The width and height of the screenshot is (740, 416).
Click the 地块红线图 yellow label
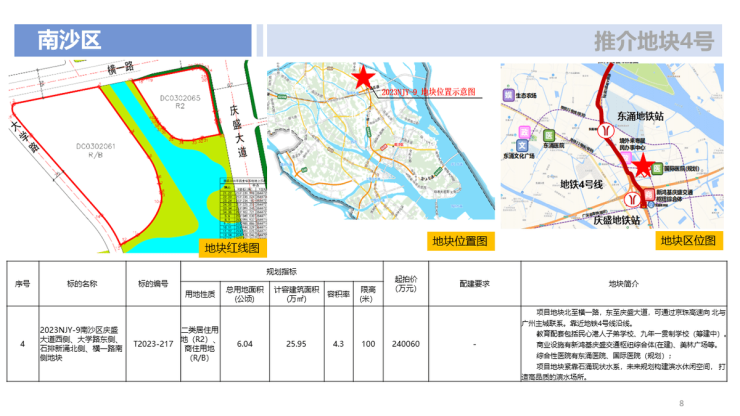point(231,247)
